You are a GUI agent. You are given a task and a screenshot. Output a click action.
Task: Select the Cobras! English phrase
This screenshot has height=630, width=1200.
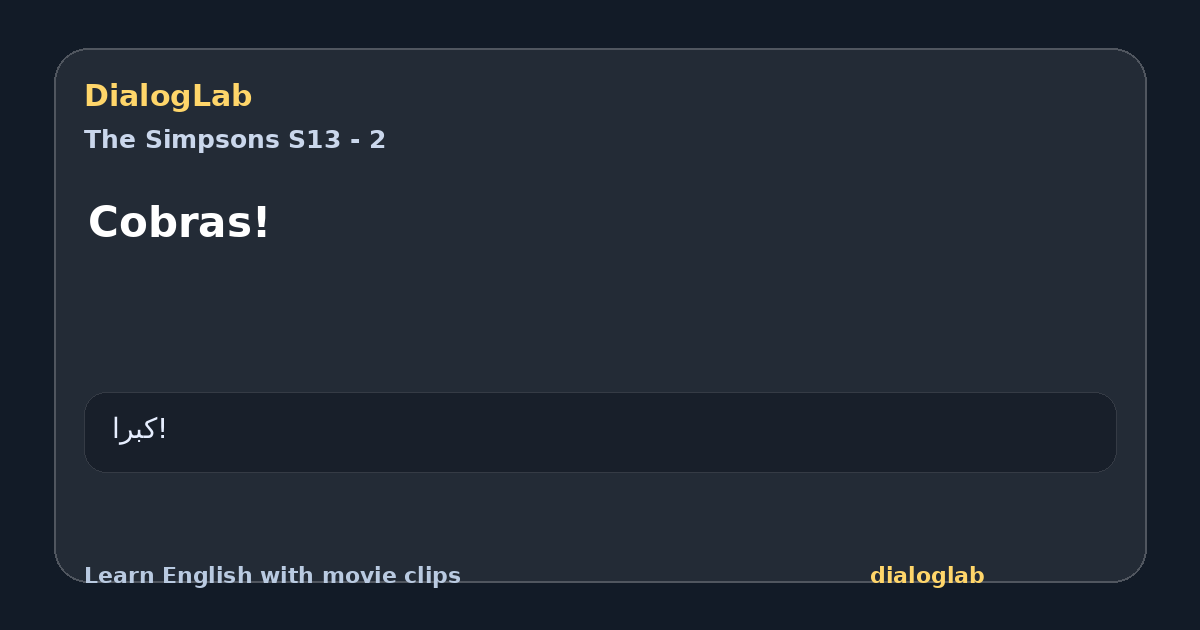tap(179, 222)
